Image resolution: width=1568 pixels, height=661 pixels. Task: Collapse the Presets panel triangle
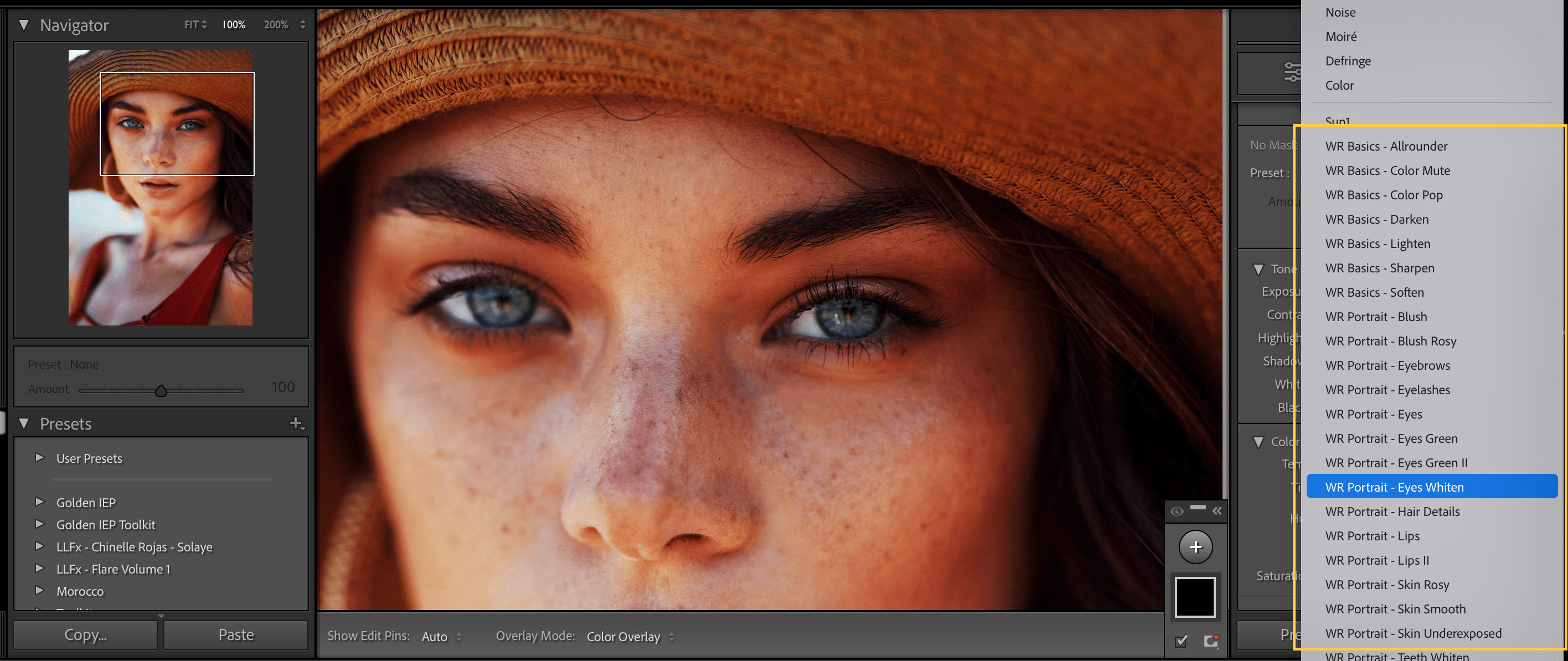pyautogui.click(x=24, y=423)
